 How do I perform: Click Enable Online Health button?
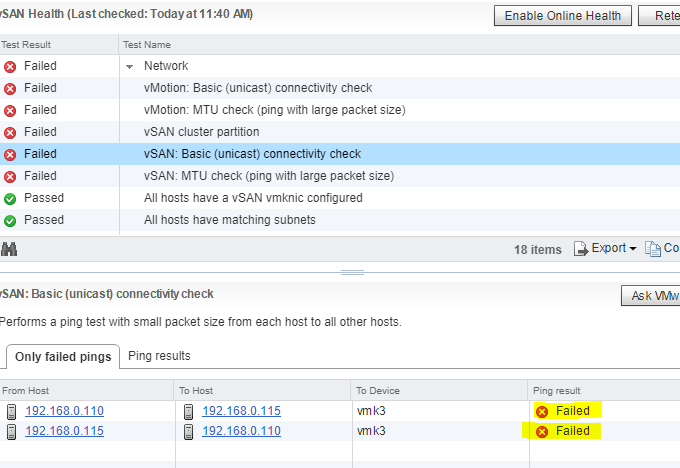(562, 16)
